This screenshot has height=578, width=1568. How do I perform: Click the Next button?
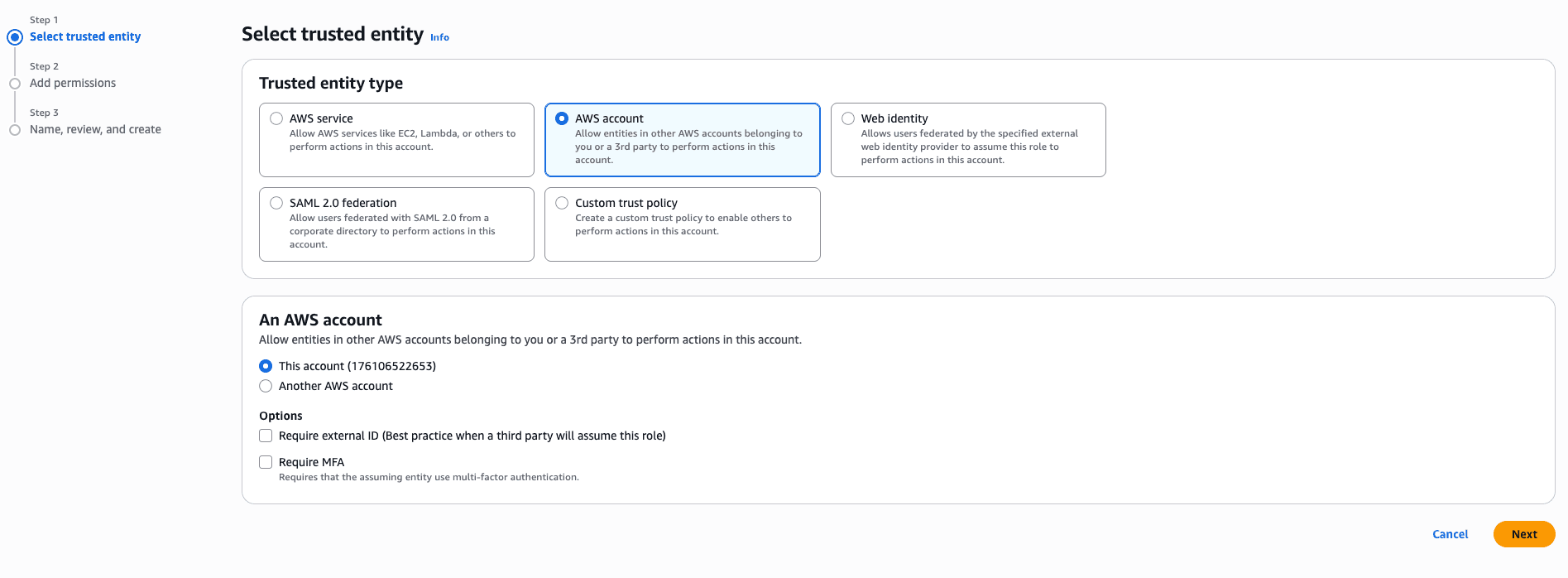[1524, 534]
